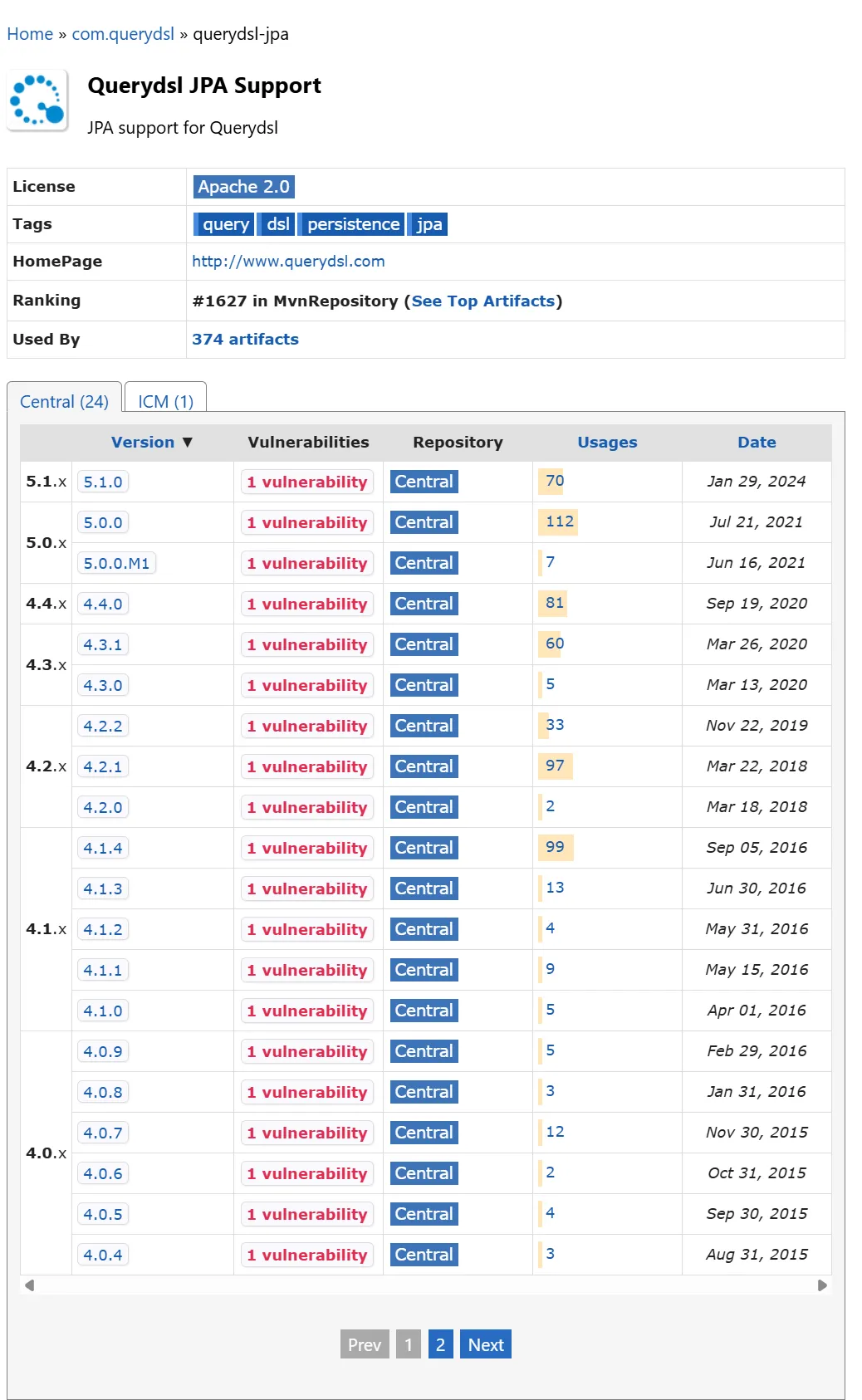Sort by the Usages column header
The height and width of the screenshot is (1400, 862).
606,443
